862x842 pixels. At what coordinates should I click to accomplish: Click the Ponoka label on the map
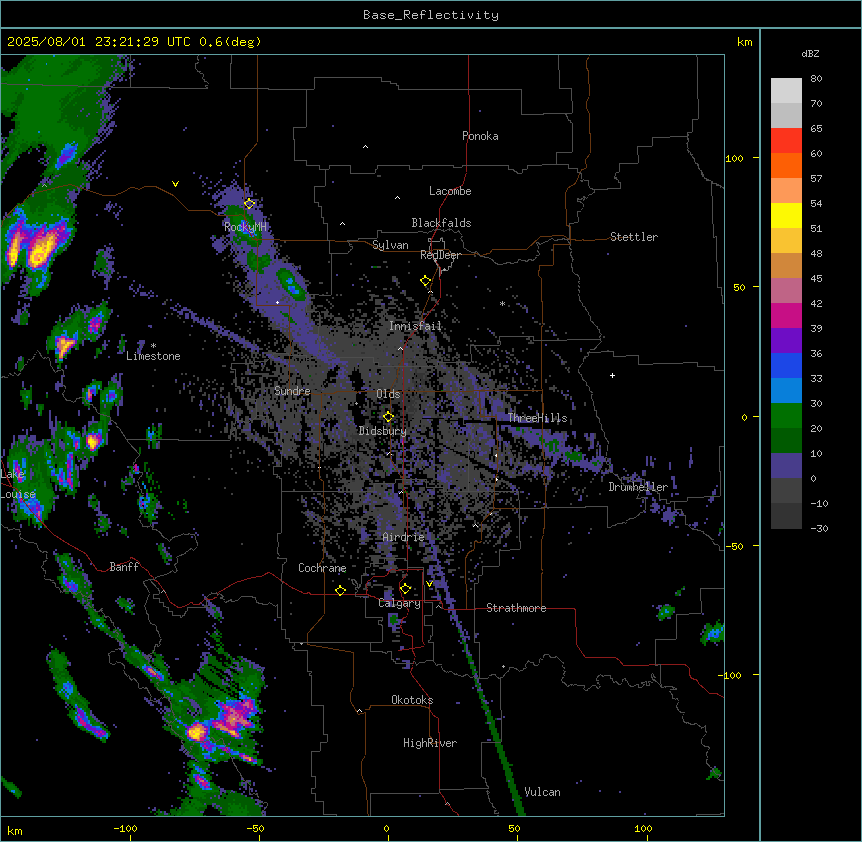pos(480,136)
